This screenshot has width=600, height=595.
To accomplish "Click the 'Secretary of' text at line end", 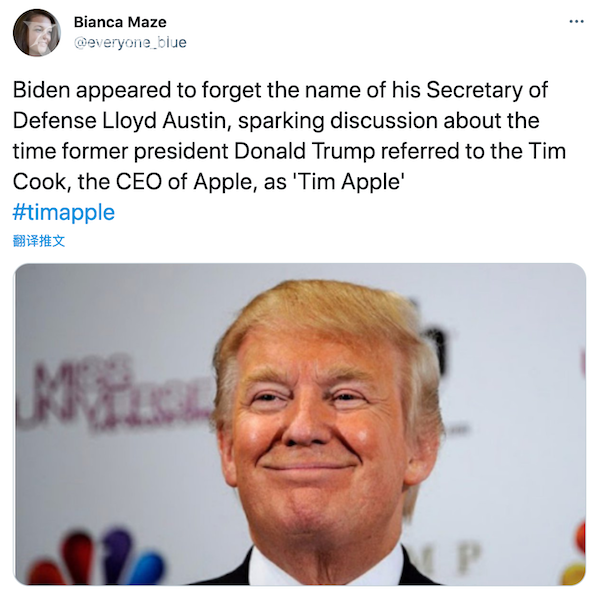I will click(487, 90).
